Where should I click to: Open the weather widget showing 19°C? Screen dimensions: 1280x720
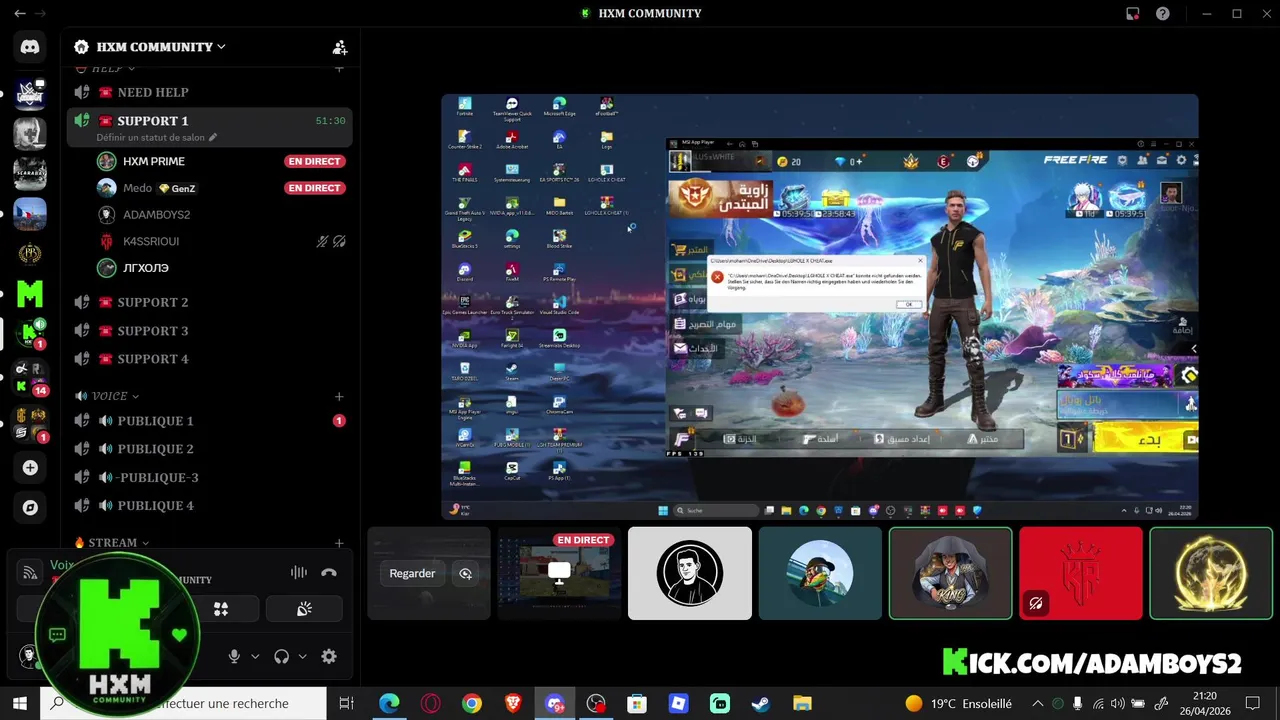[x=958, y=704]
